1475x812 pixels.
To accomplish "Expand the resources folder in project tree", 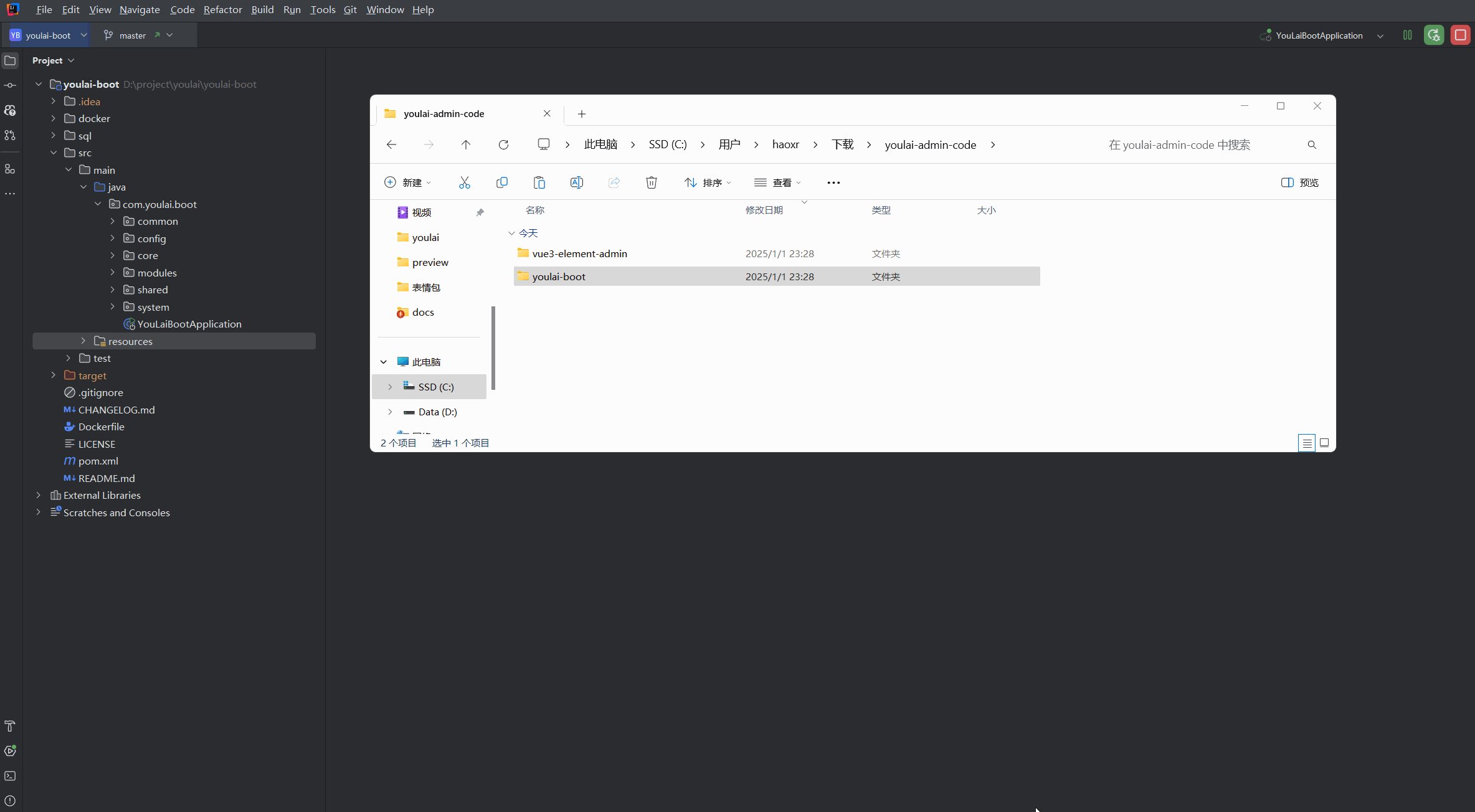I will [83, 341].
